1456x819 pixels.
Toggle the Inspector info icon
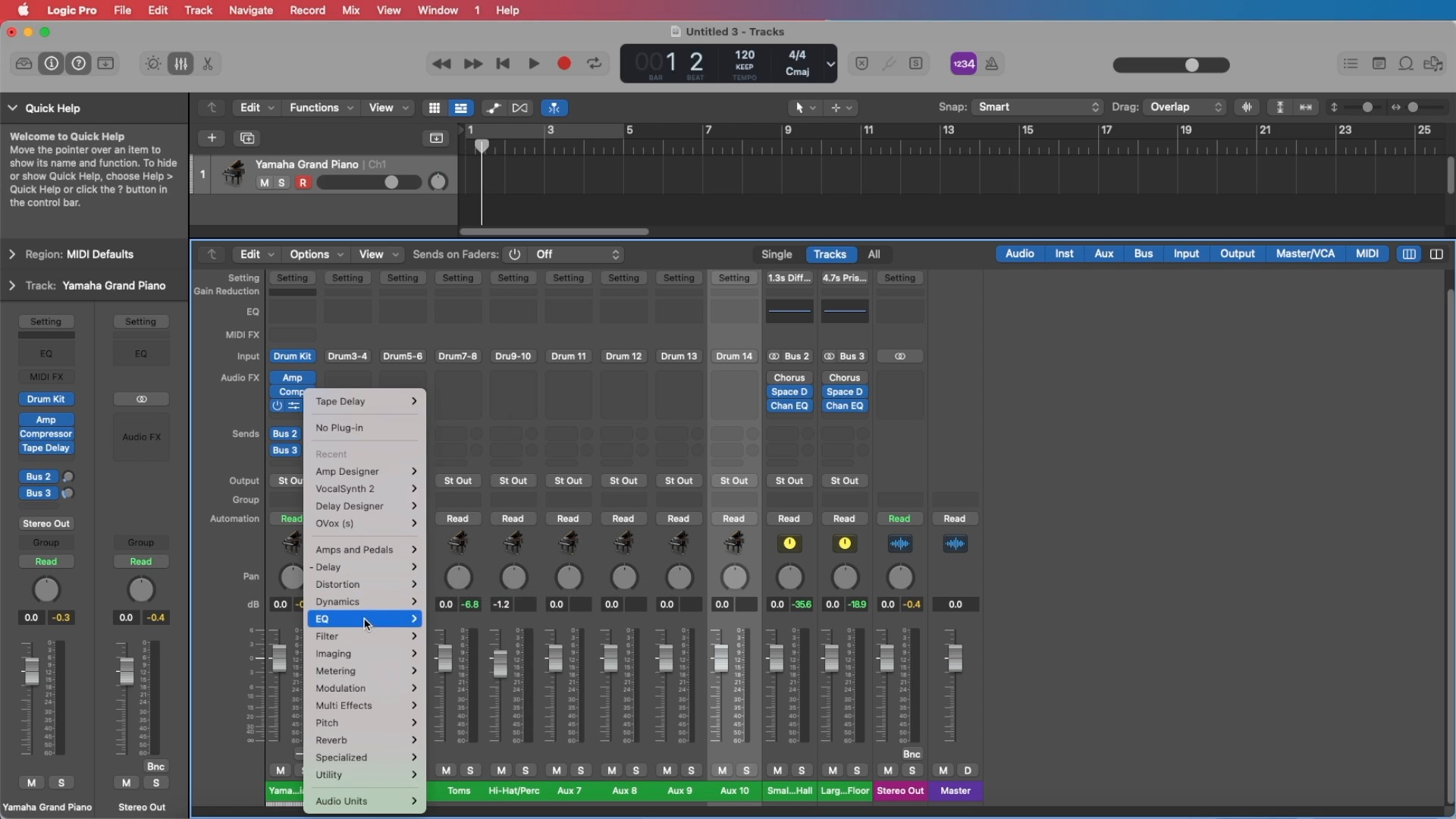pyautogui.click(x=52, y=64)
